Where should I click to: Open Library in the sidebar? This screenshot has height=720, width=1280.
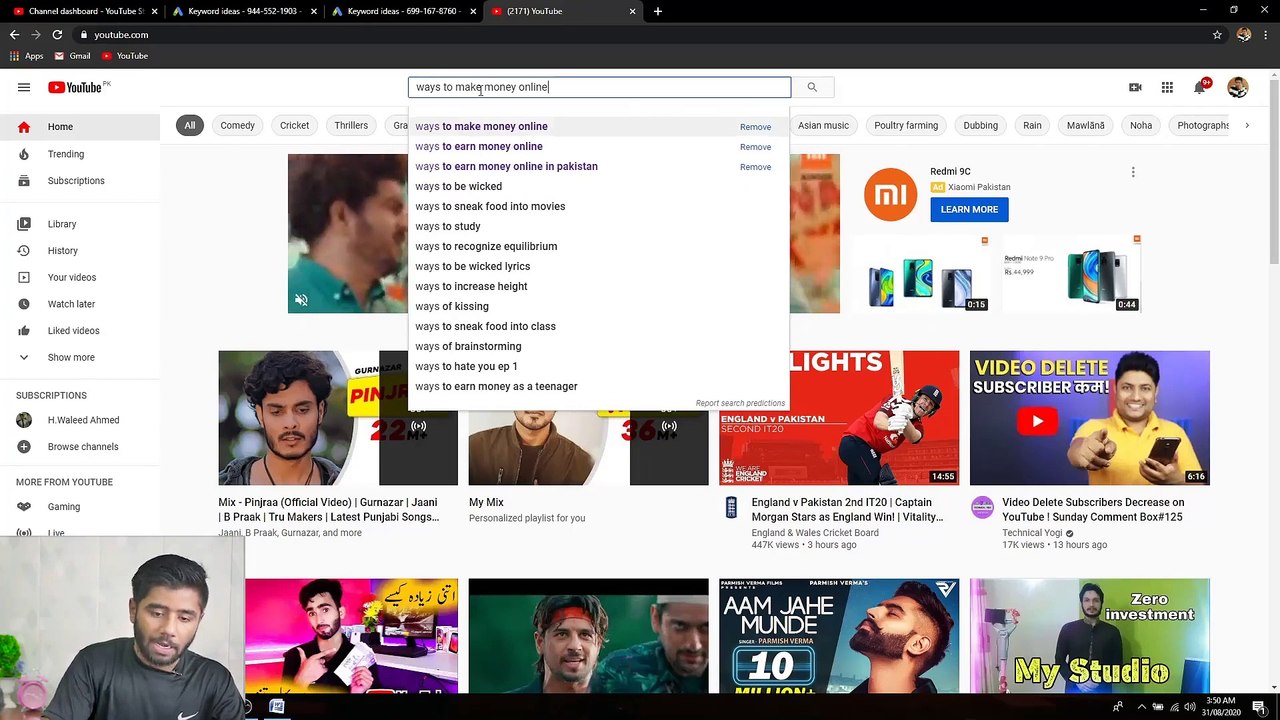[x=80, y=224]
